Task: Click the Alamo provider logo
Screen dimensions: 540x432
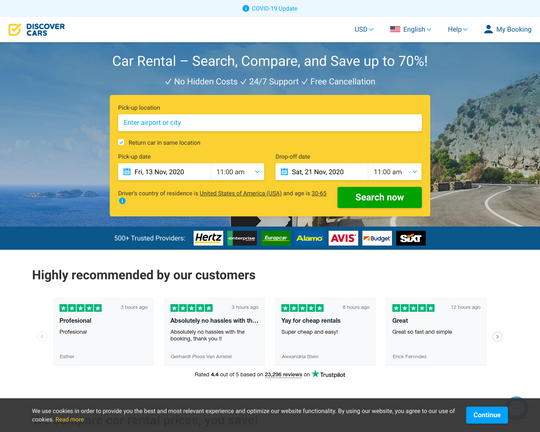Action: [310, 238]
